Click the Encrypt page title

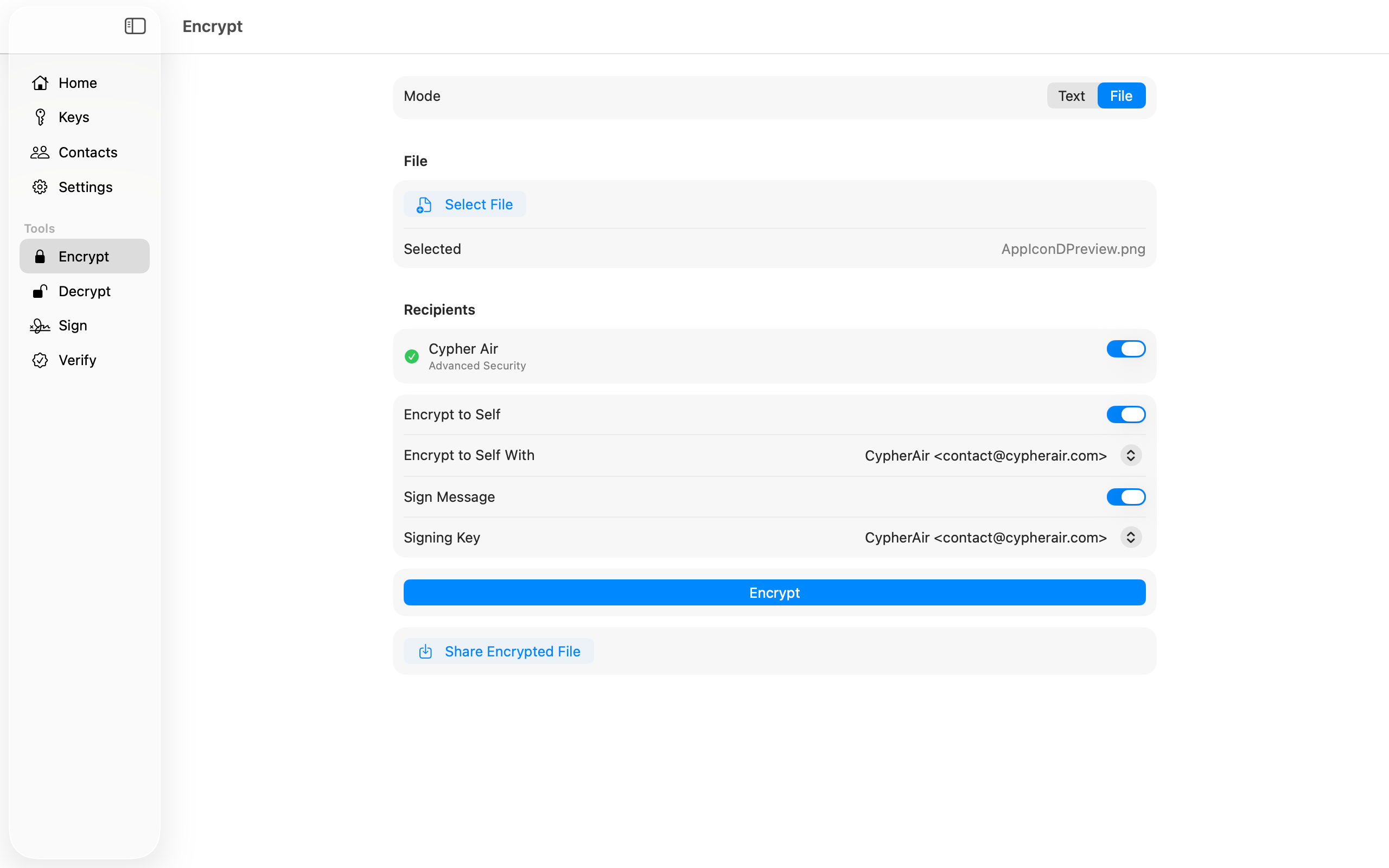click(212, 27)
